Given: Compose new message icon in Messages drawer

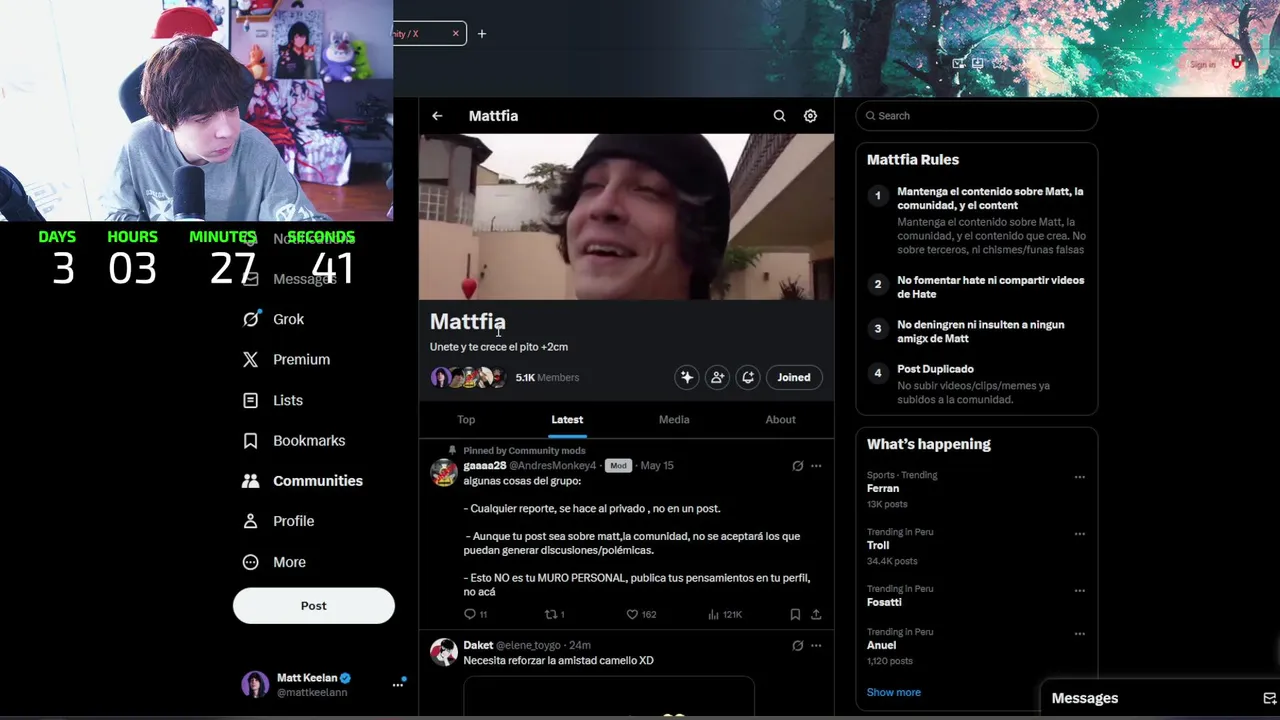Looking at the screenshot, I should point(1269,699).
